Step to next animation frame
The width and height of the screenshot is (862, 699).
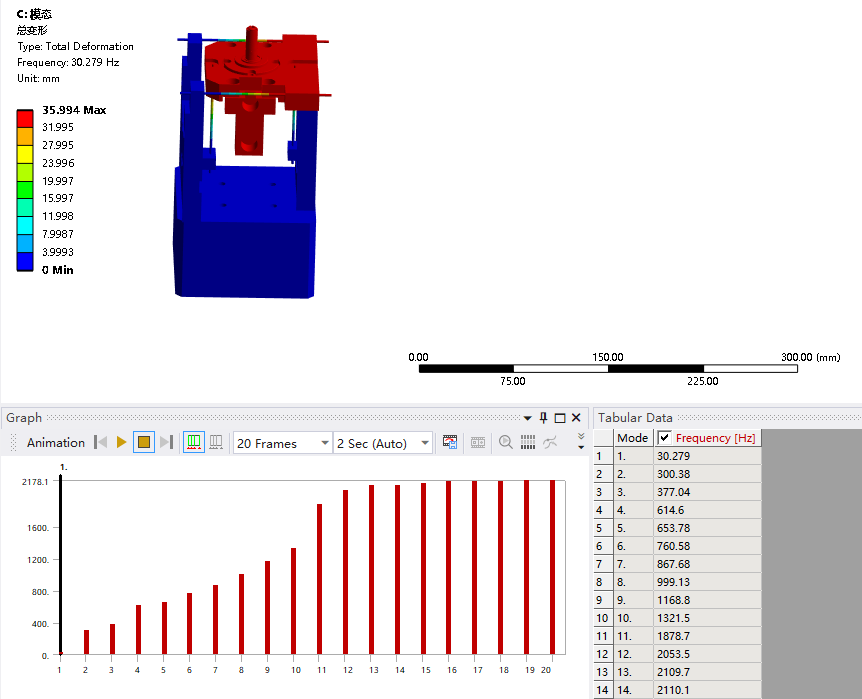pyautogui.click(x=167, y=442)
